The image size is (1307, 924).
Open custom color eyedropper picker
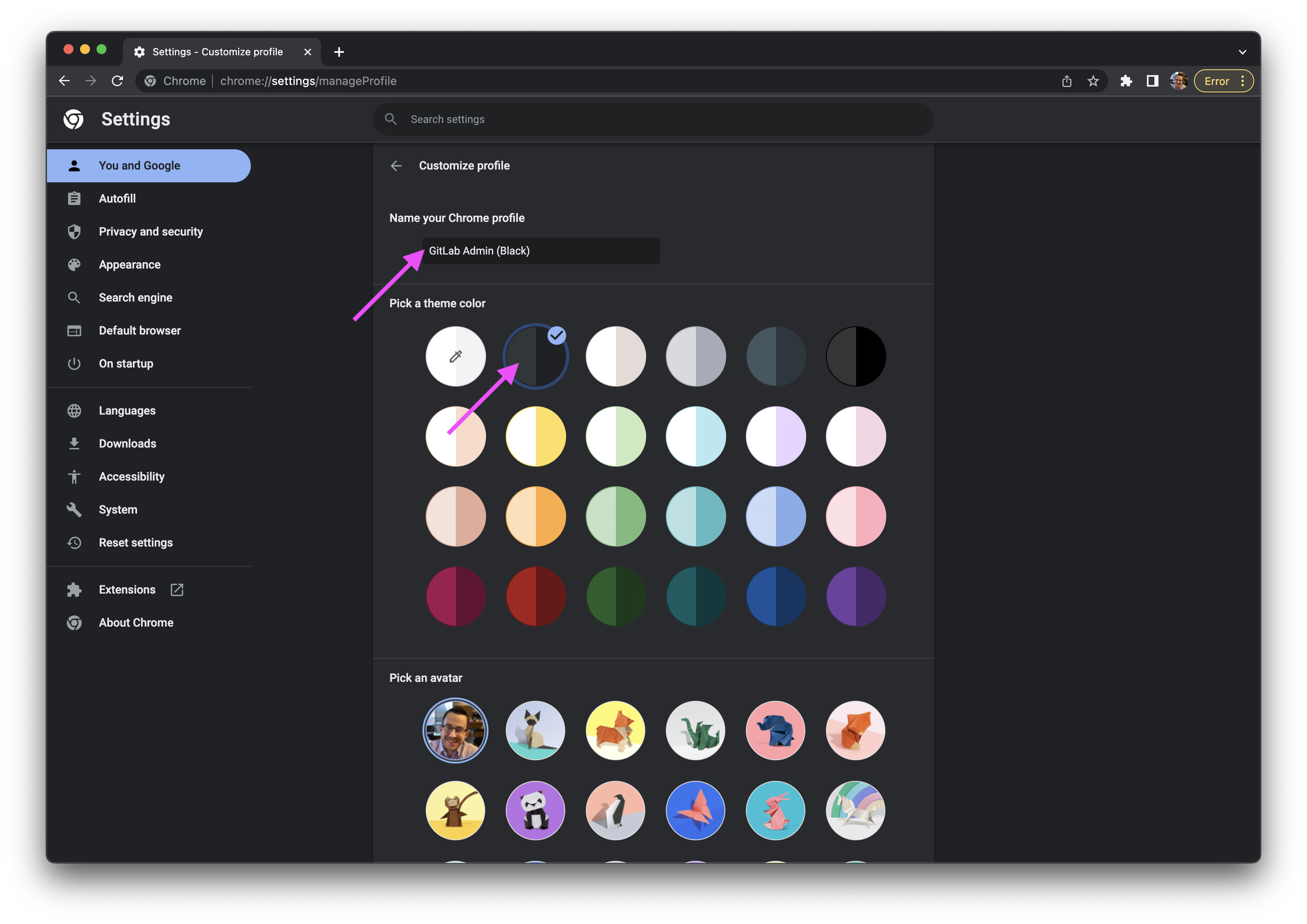455,356
